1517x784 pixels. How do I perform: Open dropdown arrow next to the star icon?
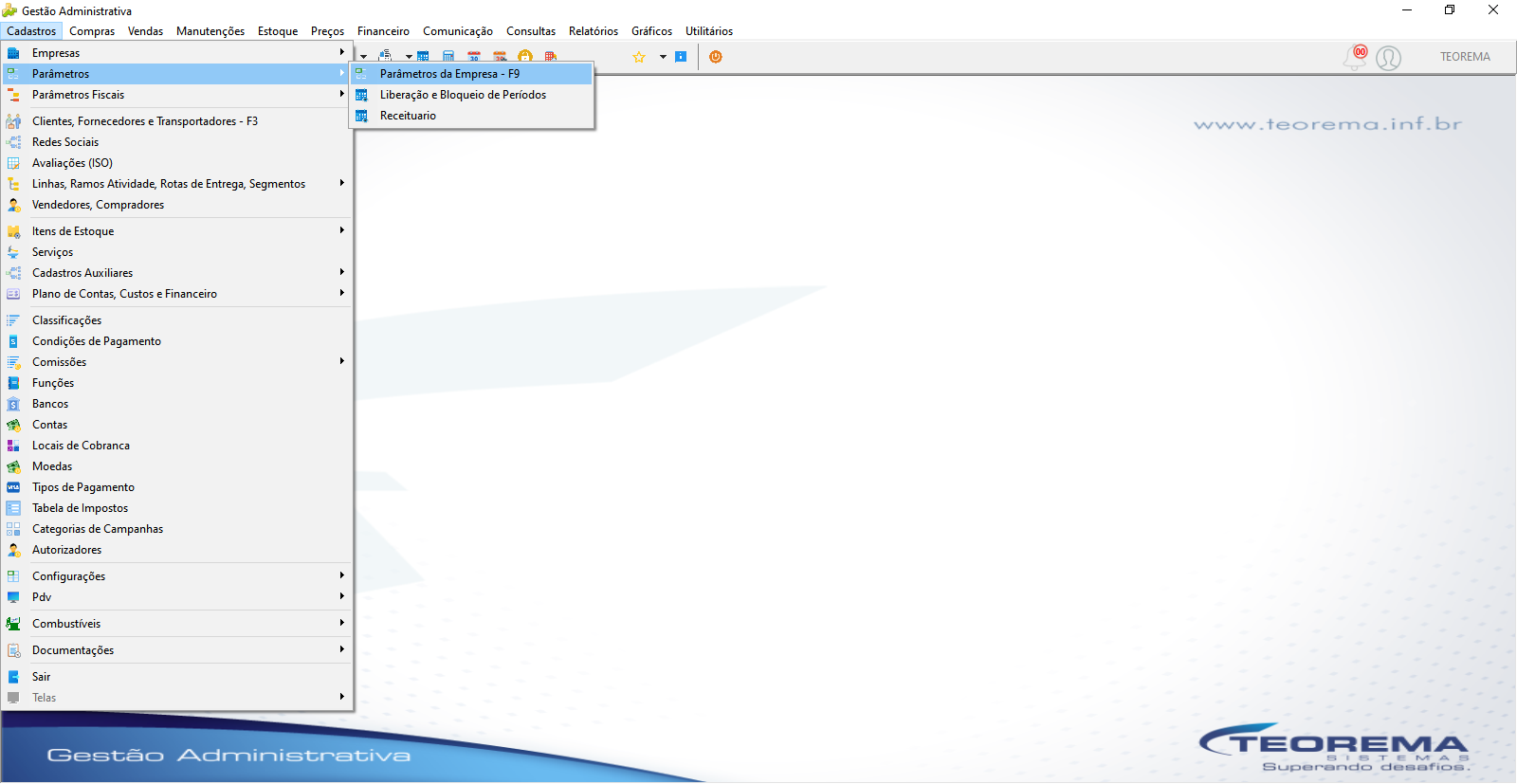[663, 57]
